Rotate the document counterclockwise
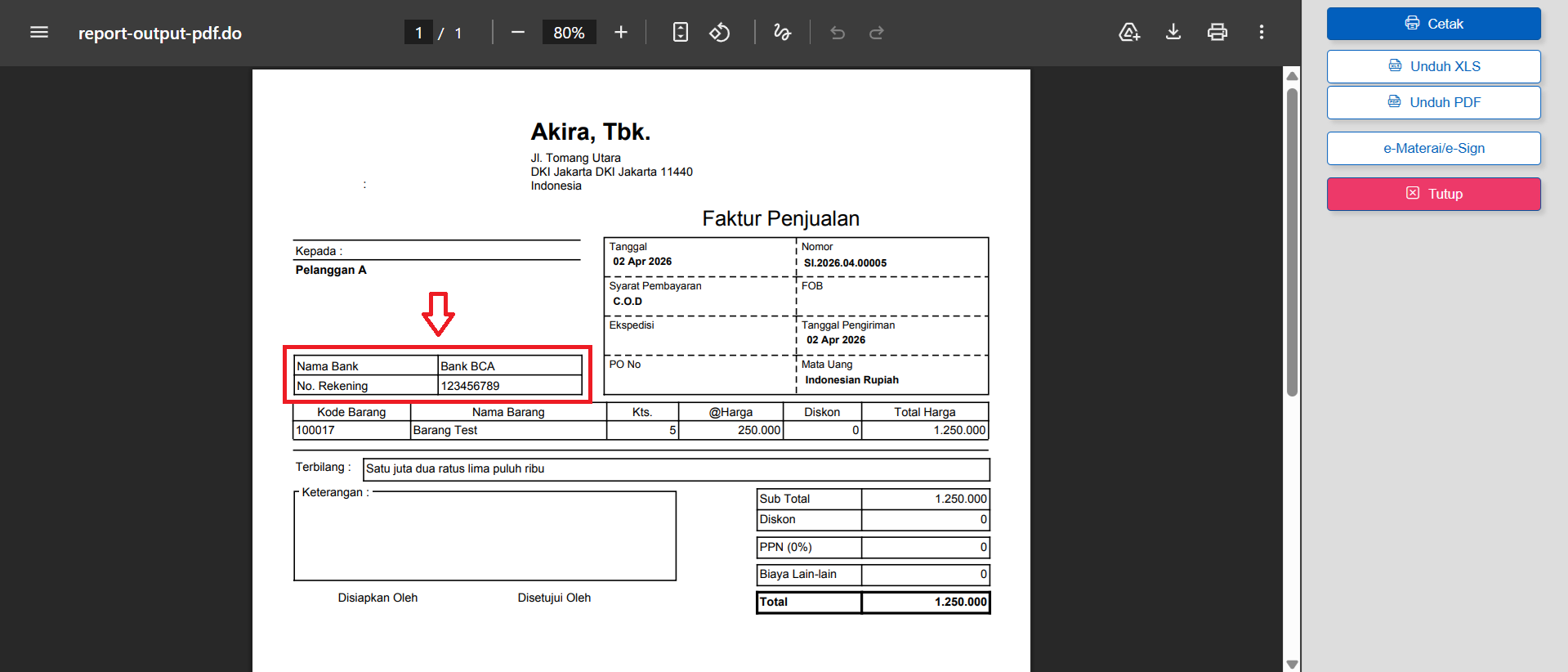This screenshot has width=1568, height=672. click(x=720, y=33)
